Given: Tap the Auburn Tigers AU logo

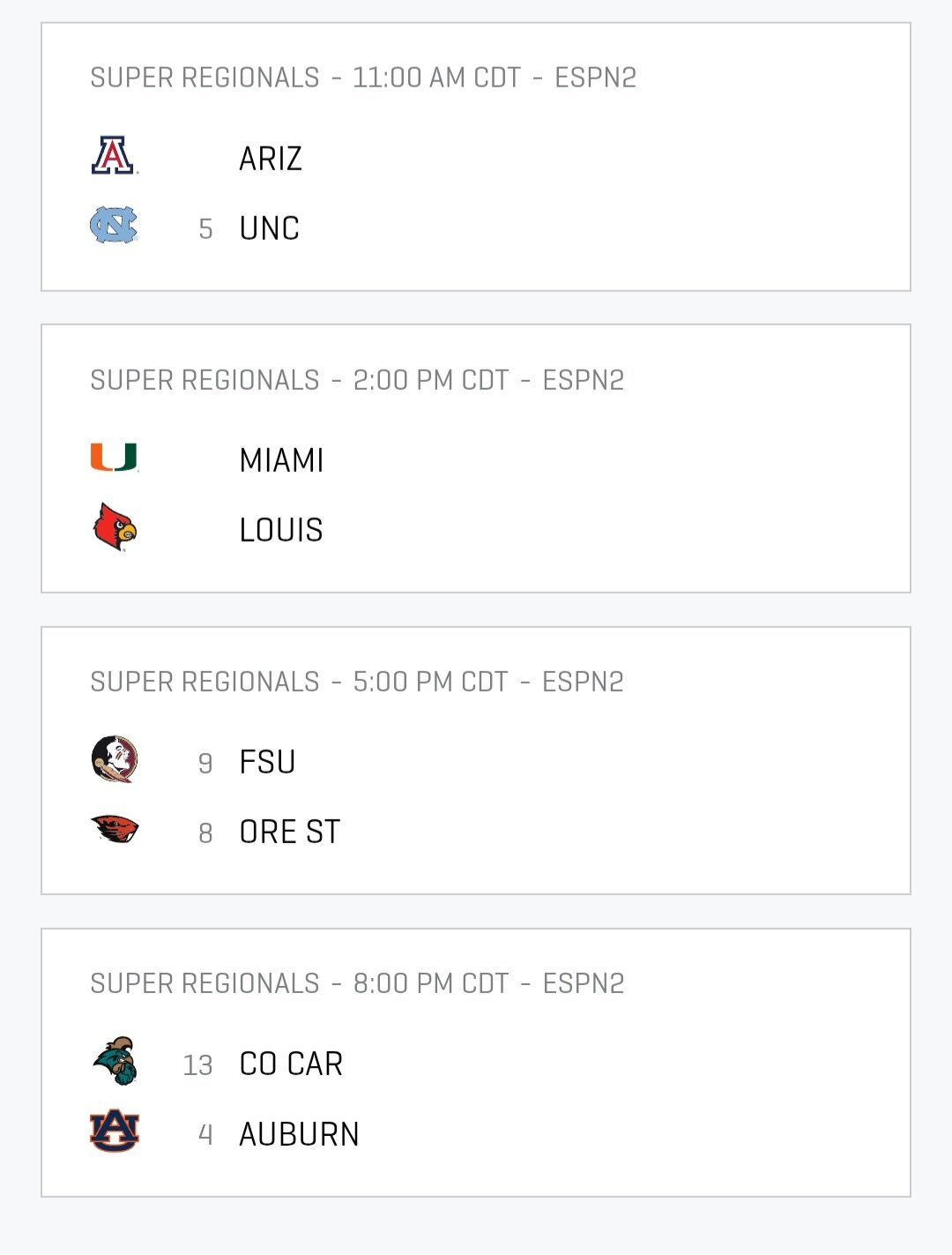Looking at the screenshot, I should pos(115,1131).
